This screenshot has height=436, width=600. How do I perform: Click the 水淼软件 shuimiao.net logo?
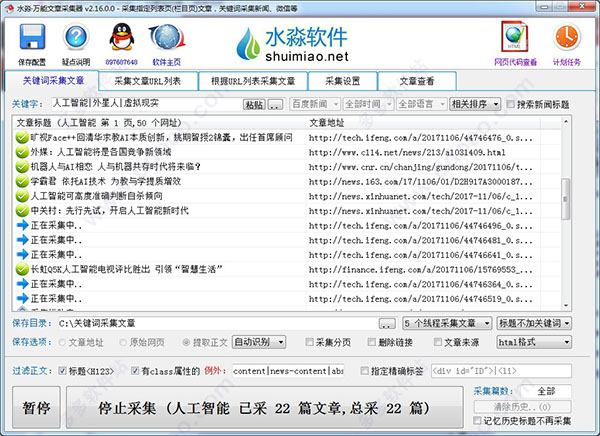click(x=293, y=45)
